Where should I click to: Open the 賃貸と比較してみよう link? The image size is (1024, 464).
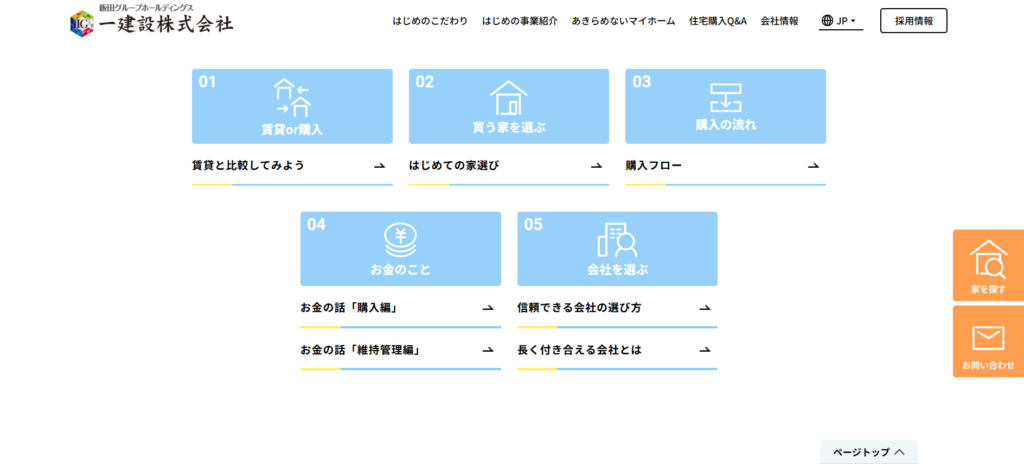pyautogui.click(x=248, y=166)
